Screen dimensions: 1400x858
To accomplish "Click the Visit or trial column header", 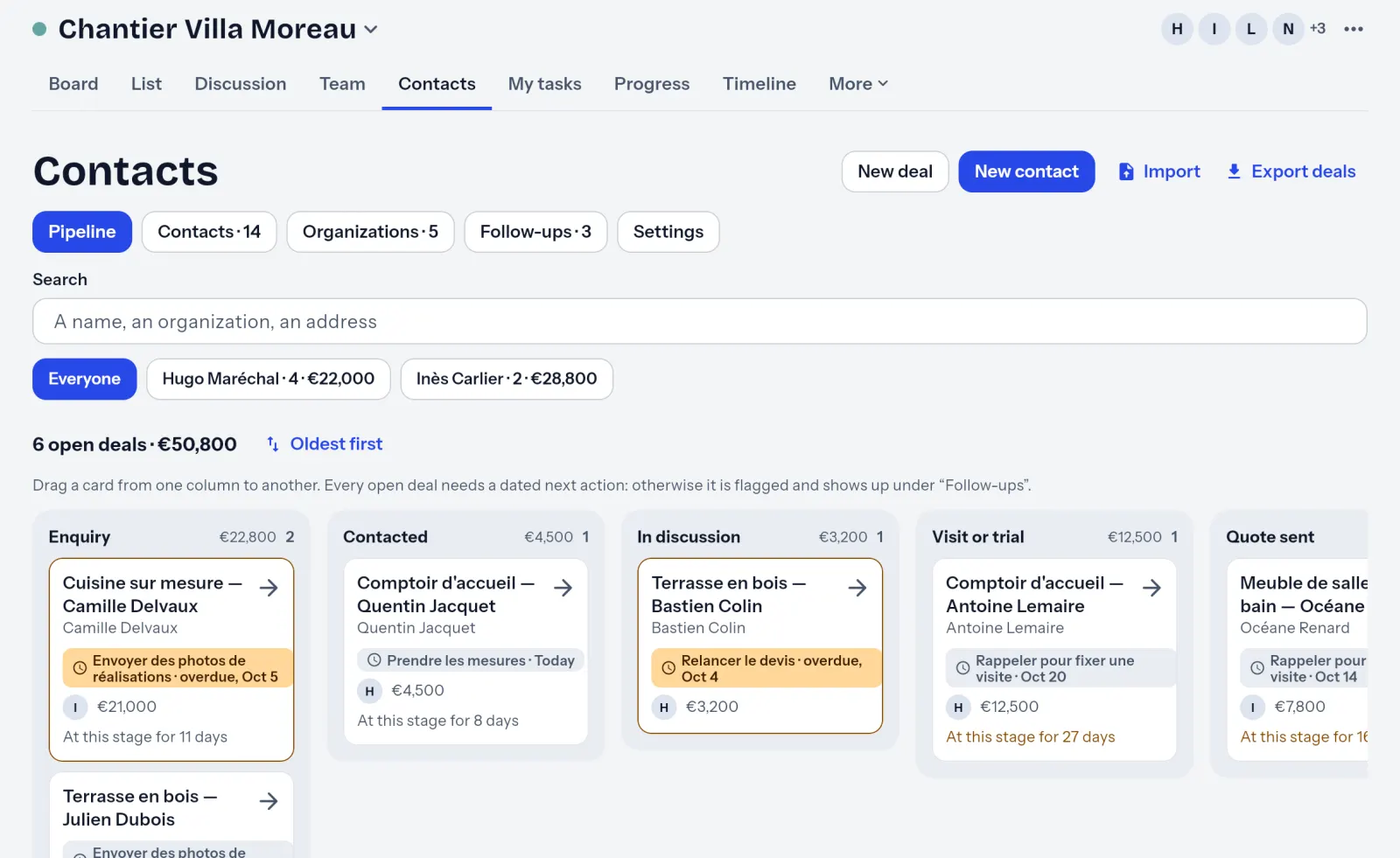I will coord(977,536).
